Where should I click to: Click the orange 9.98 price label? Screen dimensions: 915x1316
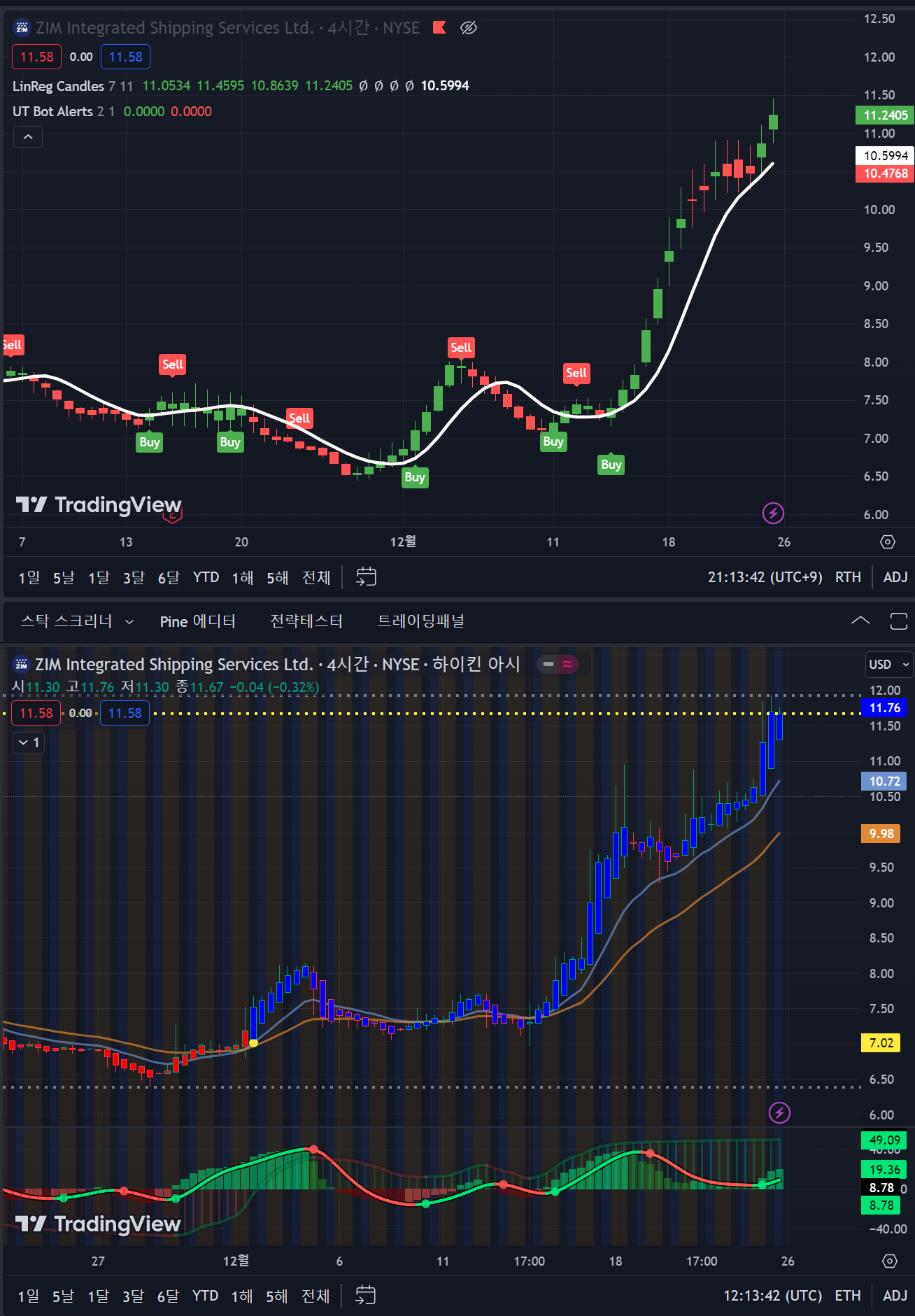click(881, 833)
